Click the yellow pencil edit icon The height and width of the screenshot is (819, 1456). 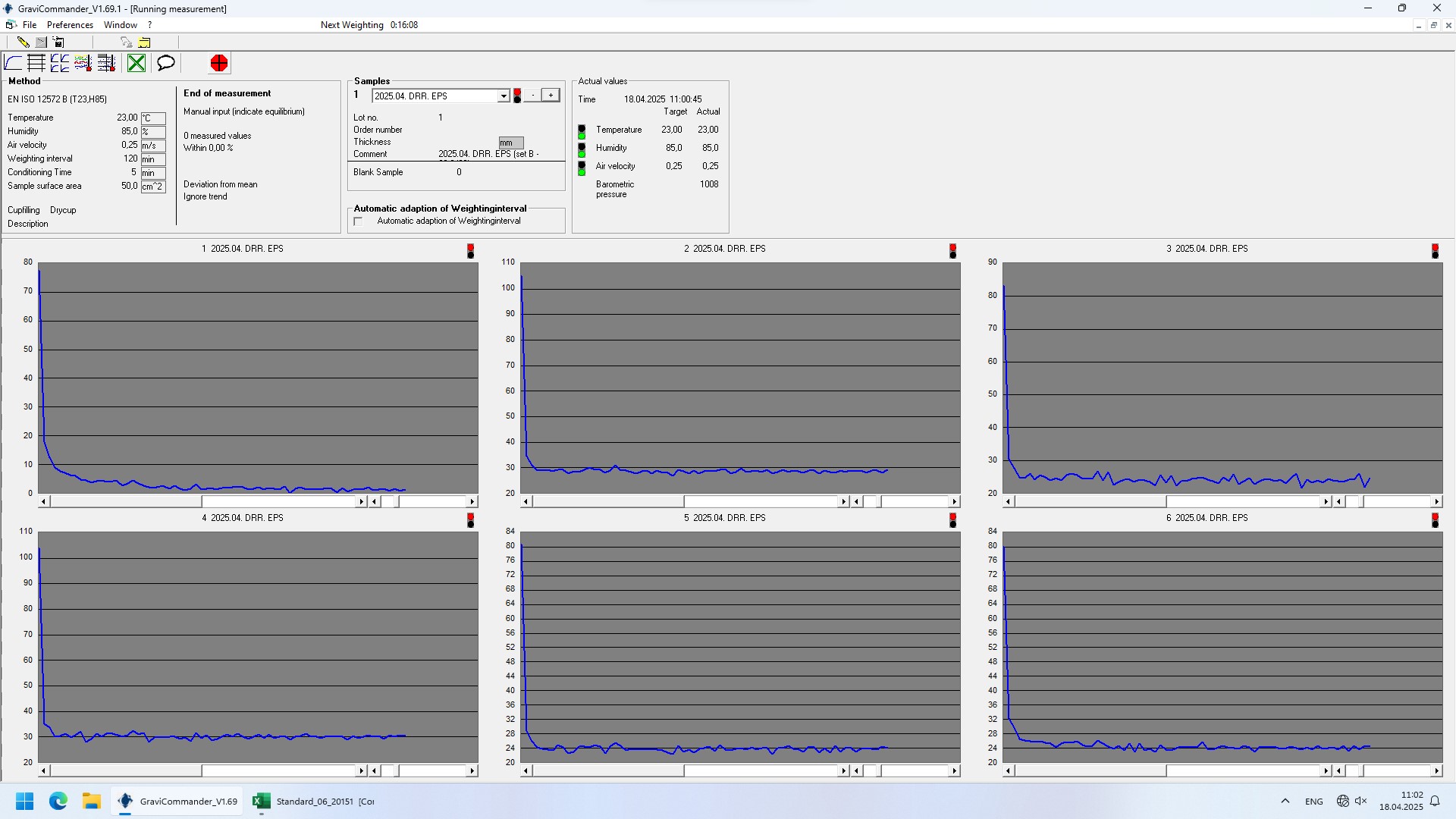pos(23,42)
